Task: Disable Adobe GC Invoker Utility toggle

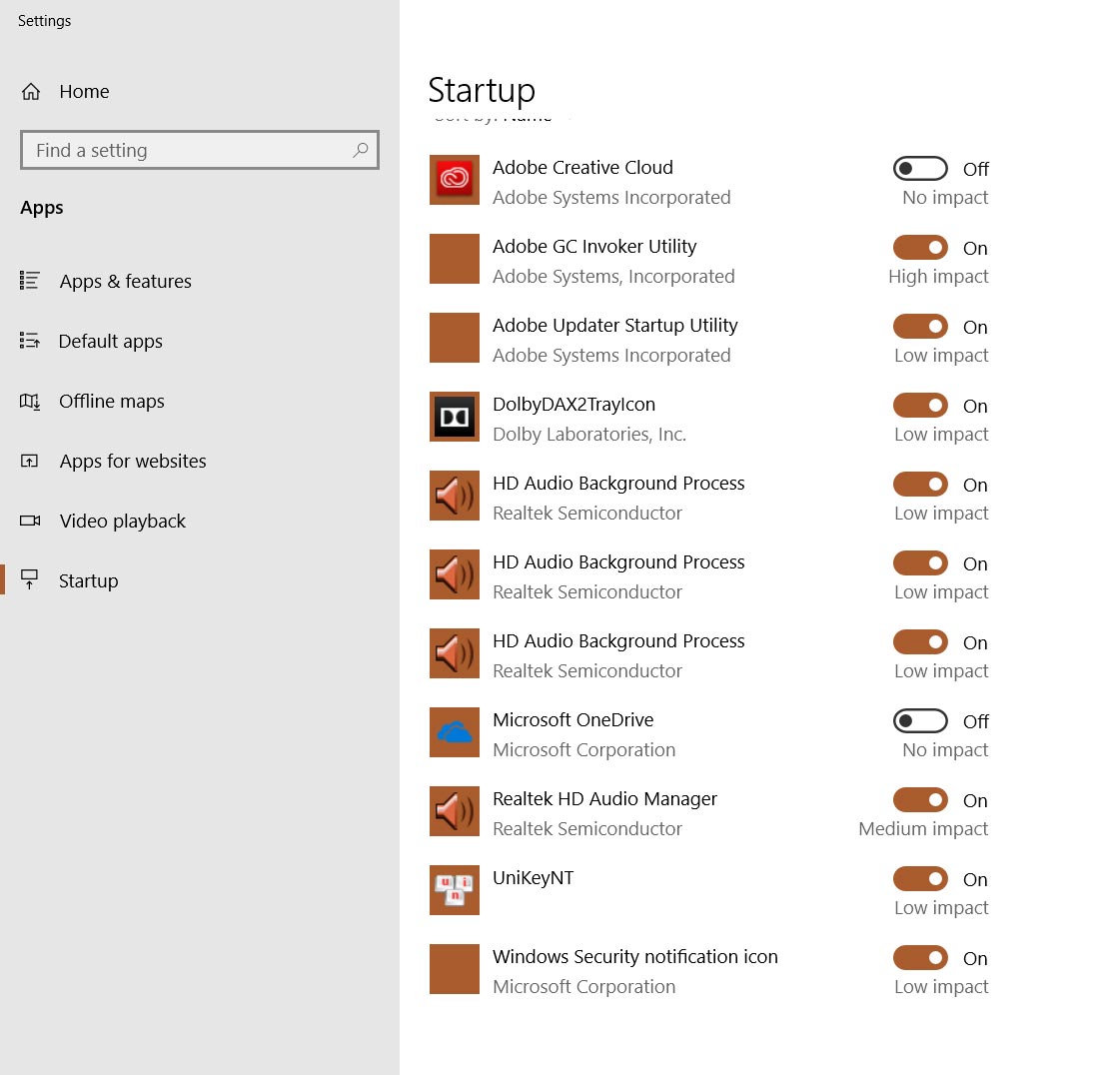Action: [920, 248]
